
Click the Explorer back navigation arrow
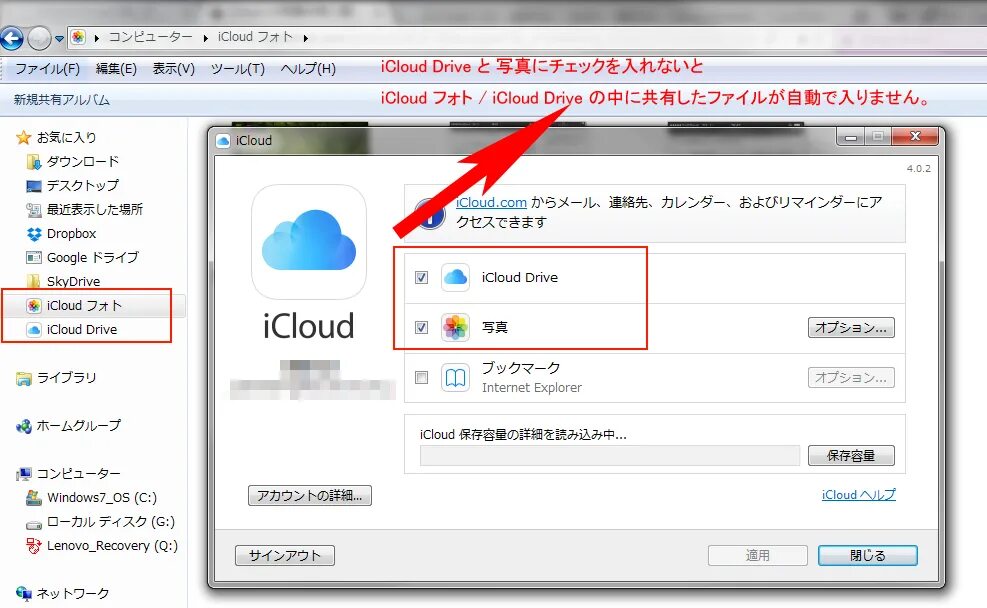(11, 39)
